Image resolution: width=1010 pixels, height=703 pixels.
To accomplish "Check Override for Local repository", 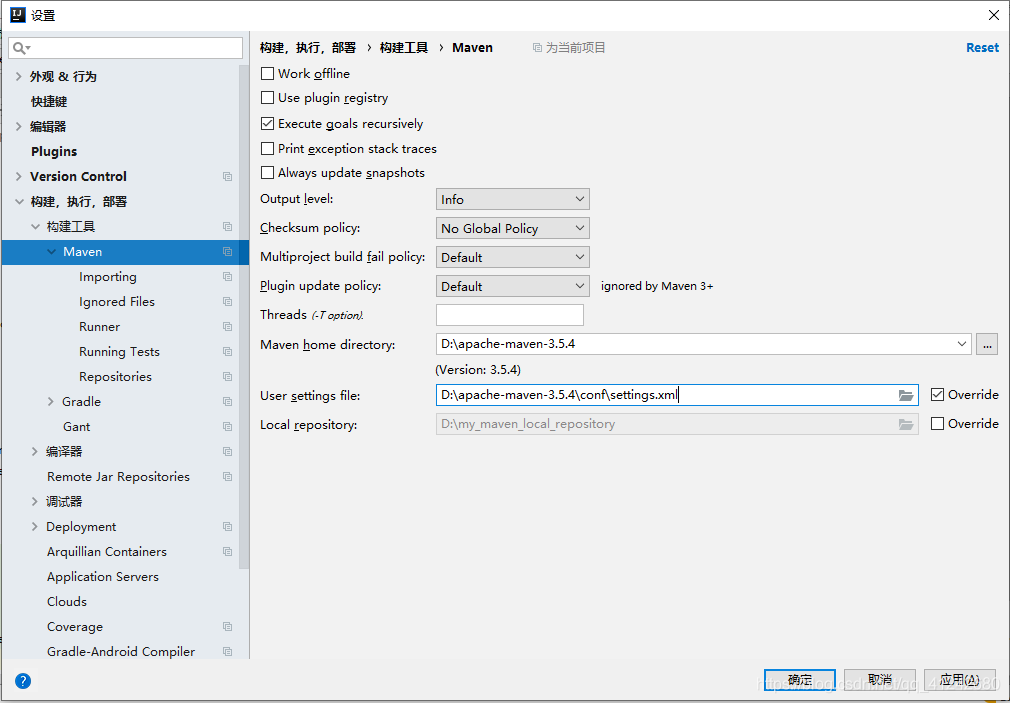I will click(938, 423).
